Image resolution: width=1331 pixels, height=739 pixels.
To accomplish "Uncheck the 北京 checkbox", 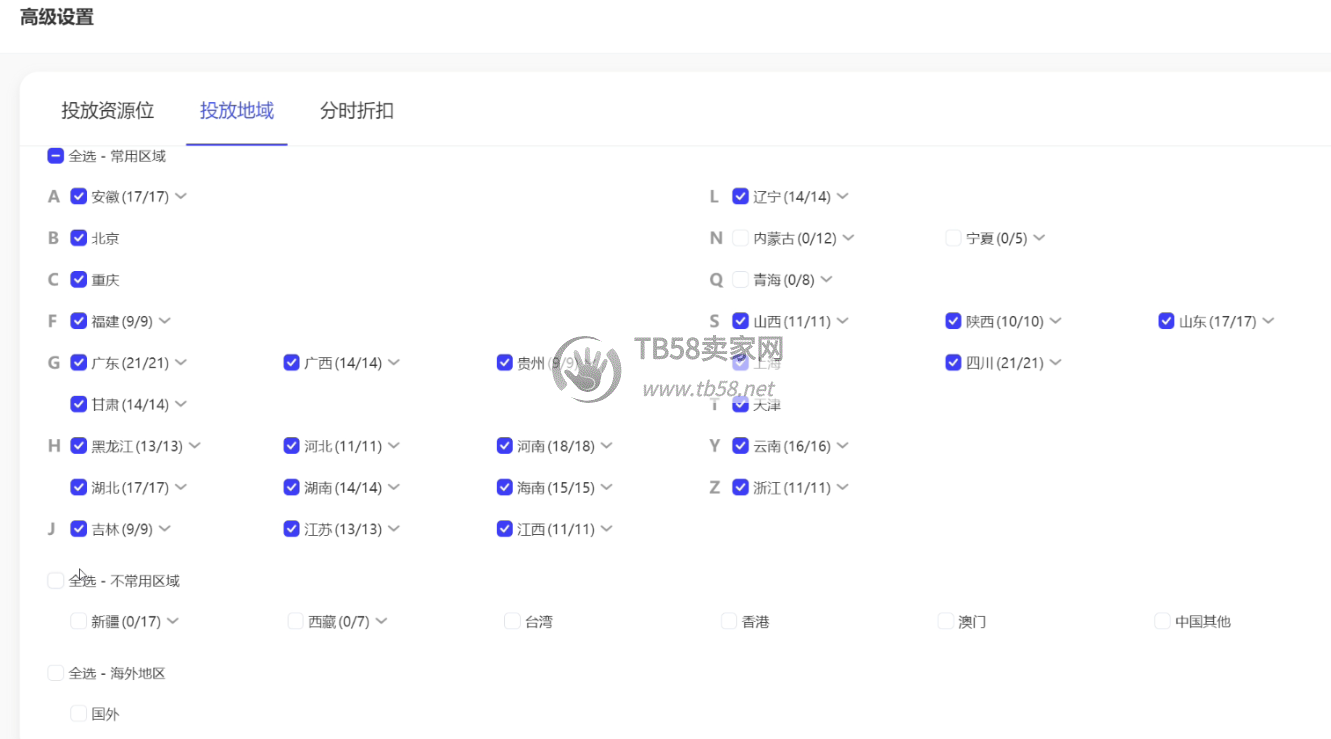I will click(x=79, y=238).
